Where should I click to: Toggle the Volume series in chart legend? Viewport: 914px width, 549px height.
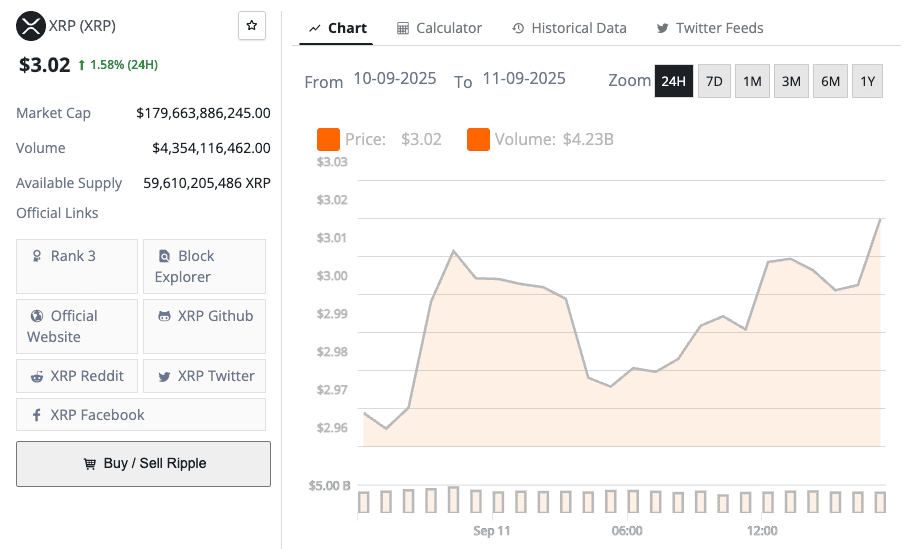point(540,139)
